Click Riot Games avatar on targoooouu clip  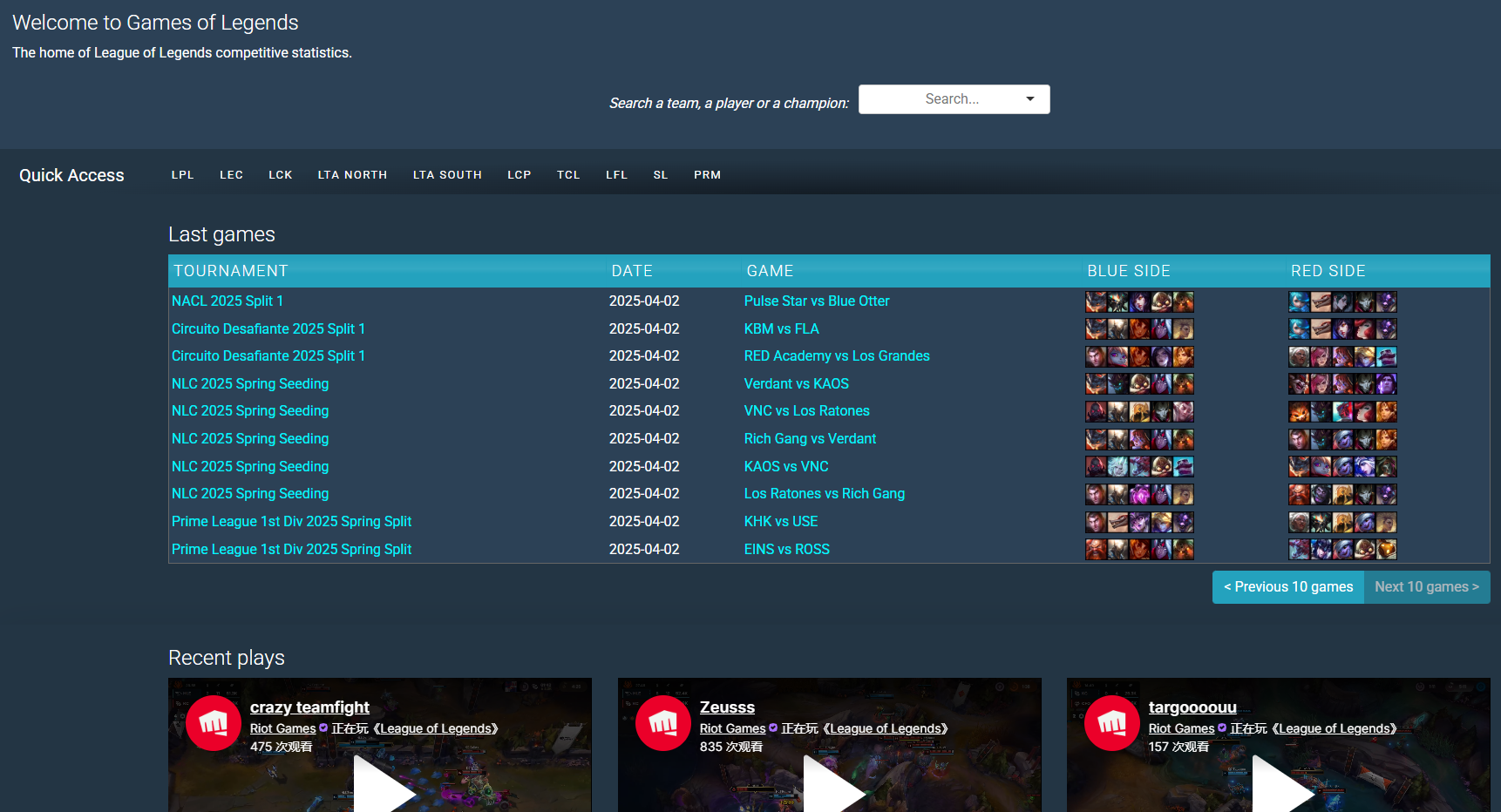click(1112, 723)
